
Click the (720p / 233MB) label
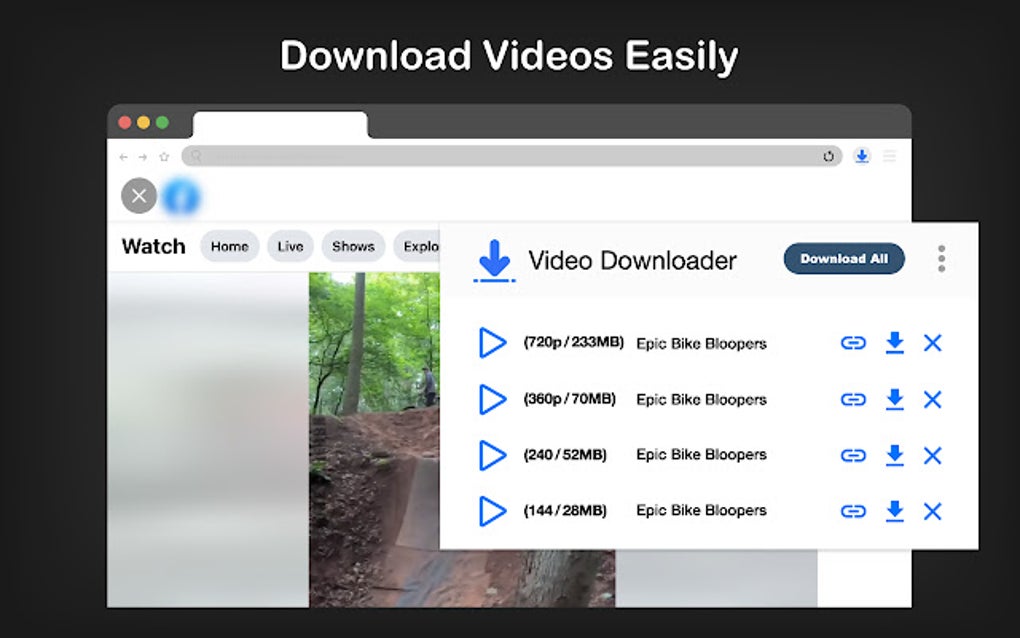[x=574, y=342]
